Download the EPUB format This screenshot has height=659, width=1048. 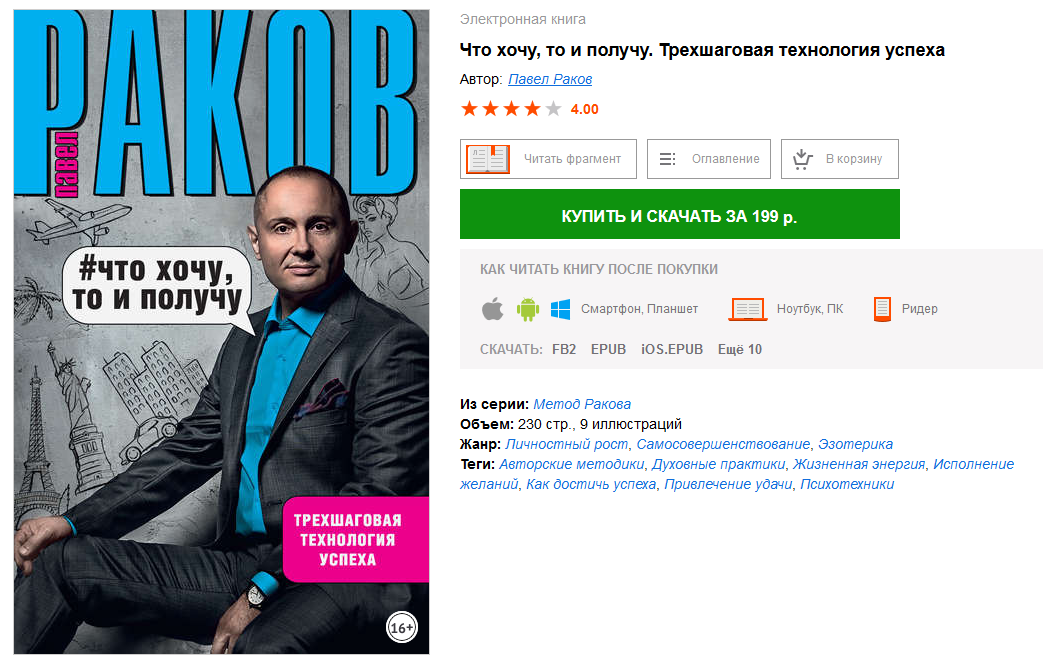(608, 350)
